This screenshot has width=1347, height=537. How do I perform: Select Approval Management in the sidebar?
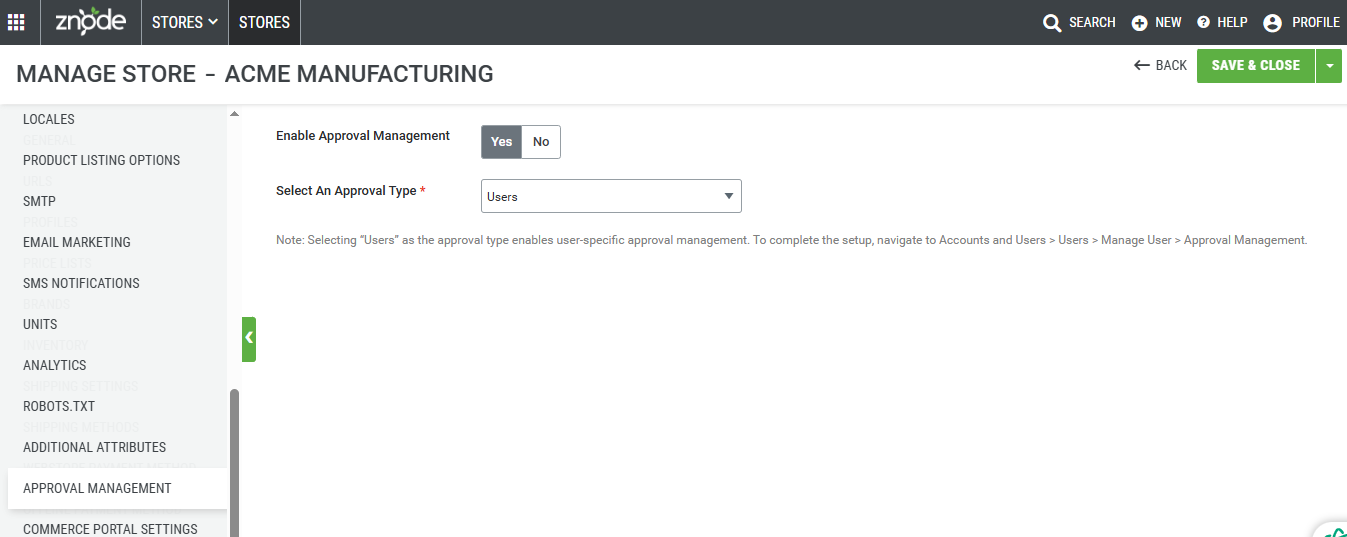[117, 488]
